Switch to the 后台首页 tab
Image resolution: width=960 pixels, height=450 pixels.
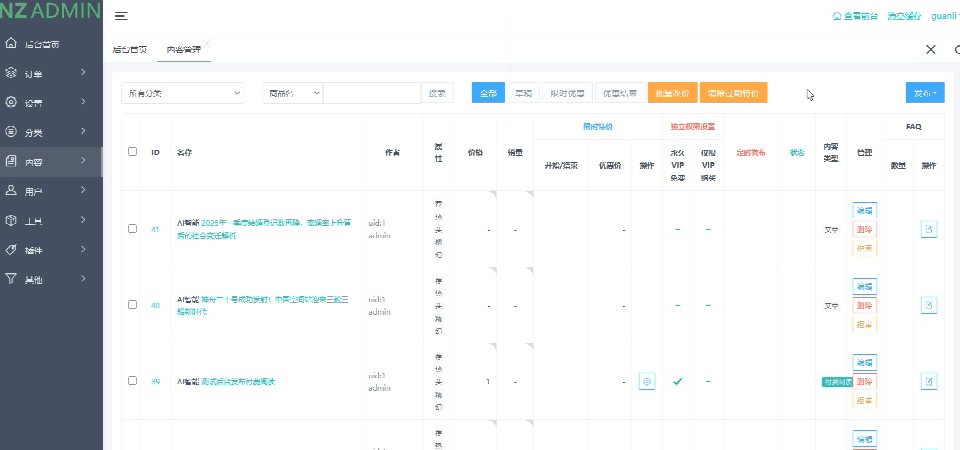[x=130, y=50]
